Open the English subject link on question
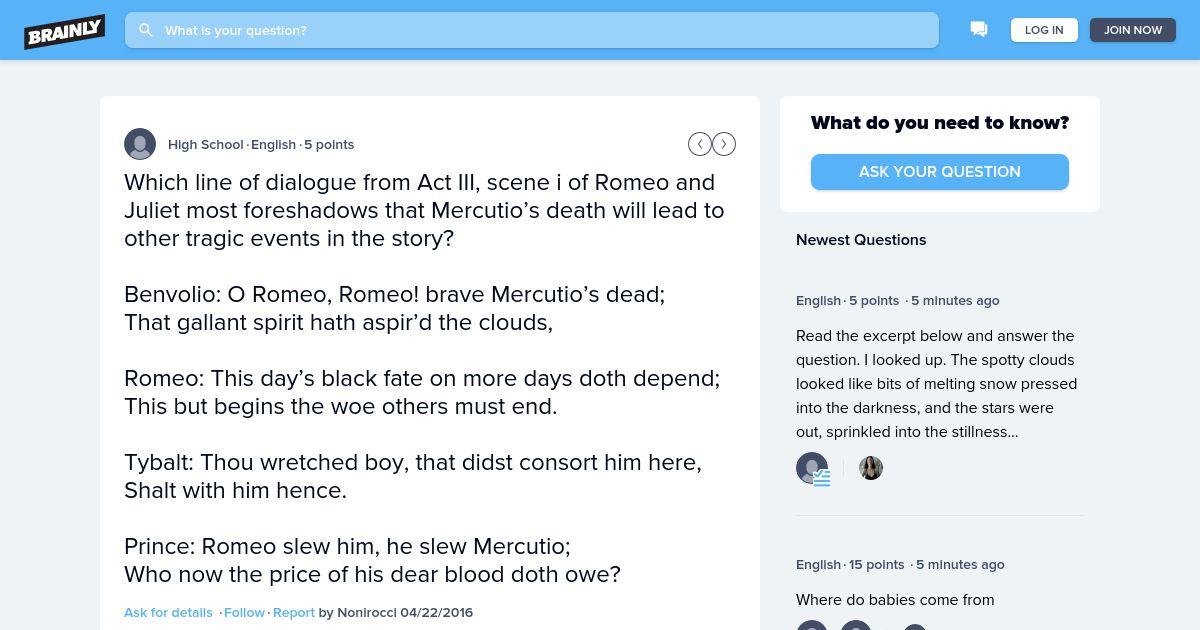Image resolution: width=1200 pixels, height=630 pixels. tap(273, 144)
